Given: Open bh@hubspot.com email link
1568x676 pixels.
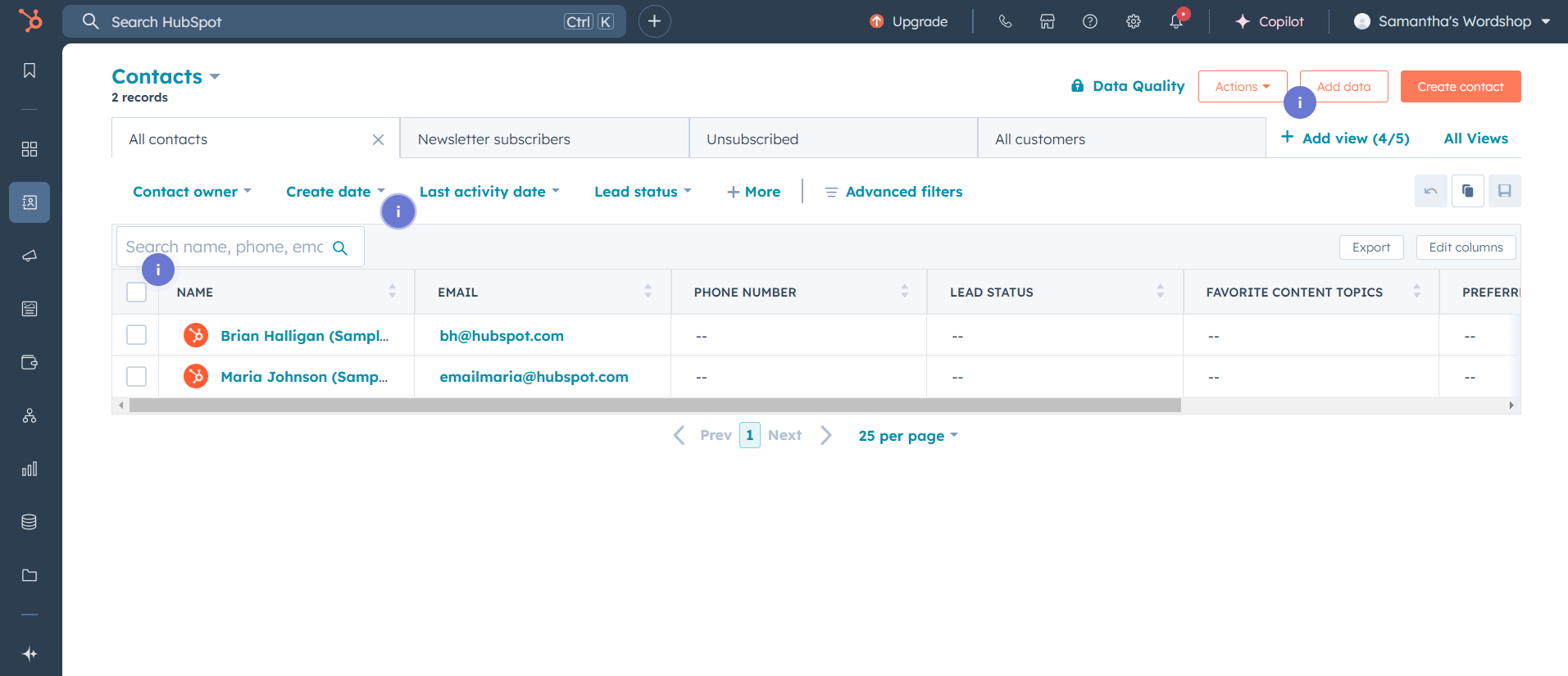Looking at the screenshot, I should tap(502, 336).
